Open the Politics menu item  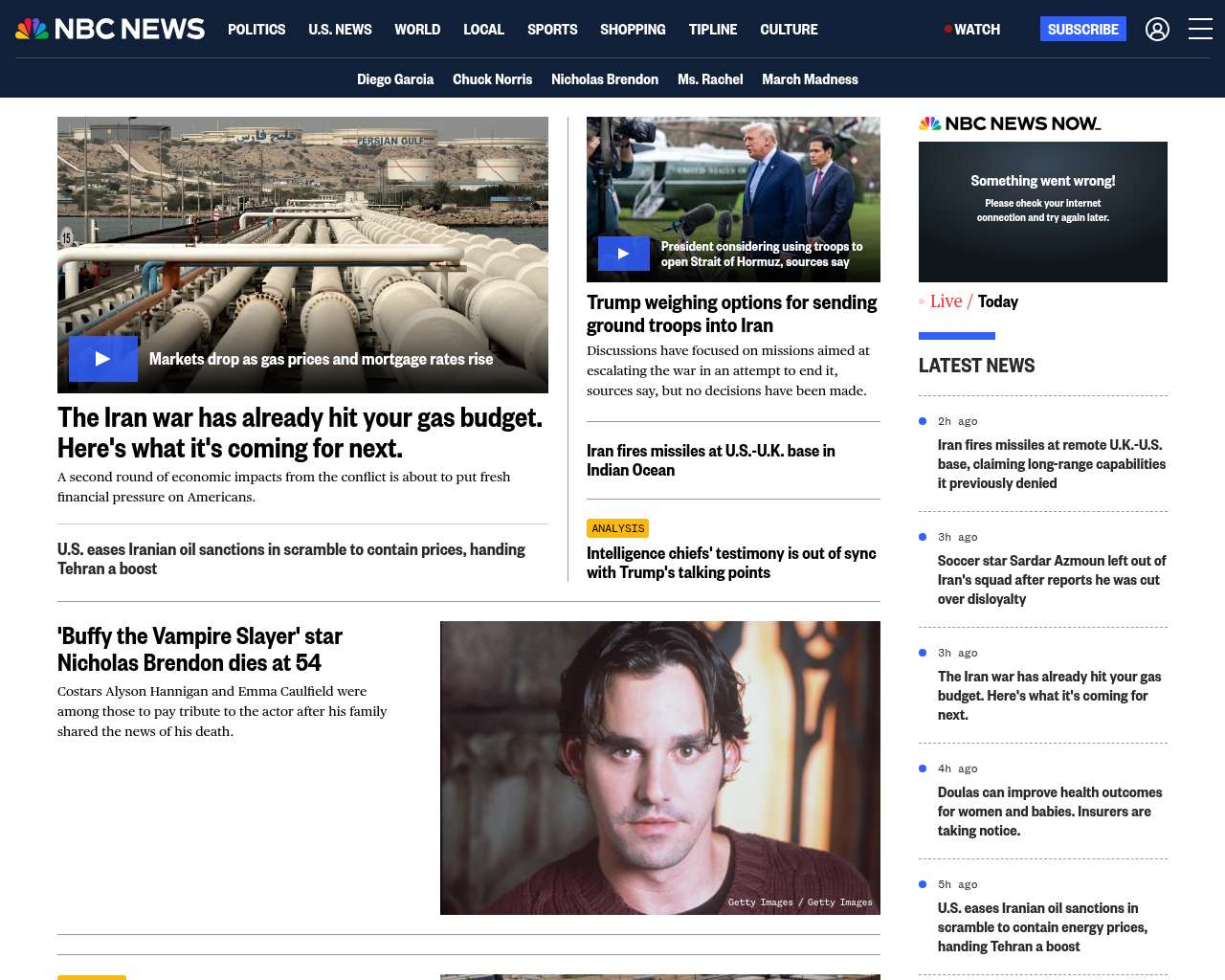point(256,30)
